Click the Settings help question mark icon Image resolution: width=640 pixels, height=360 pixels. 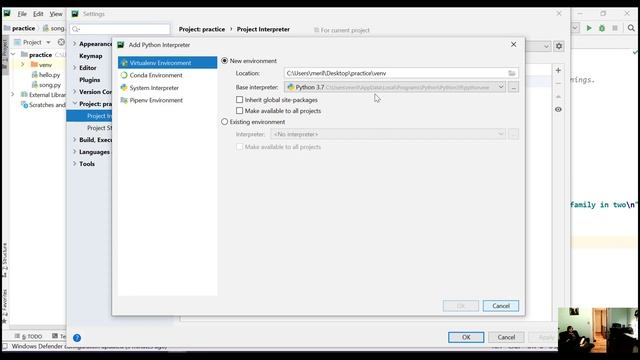[77, 338]
